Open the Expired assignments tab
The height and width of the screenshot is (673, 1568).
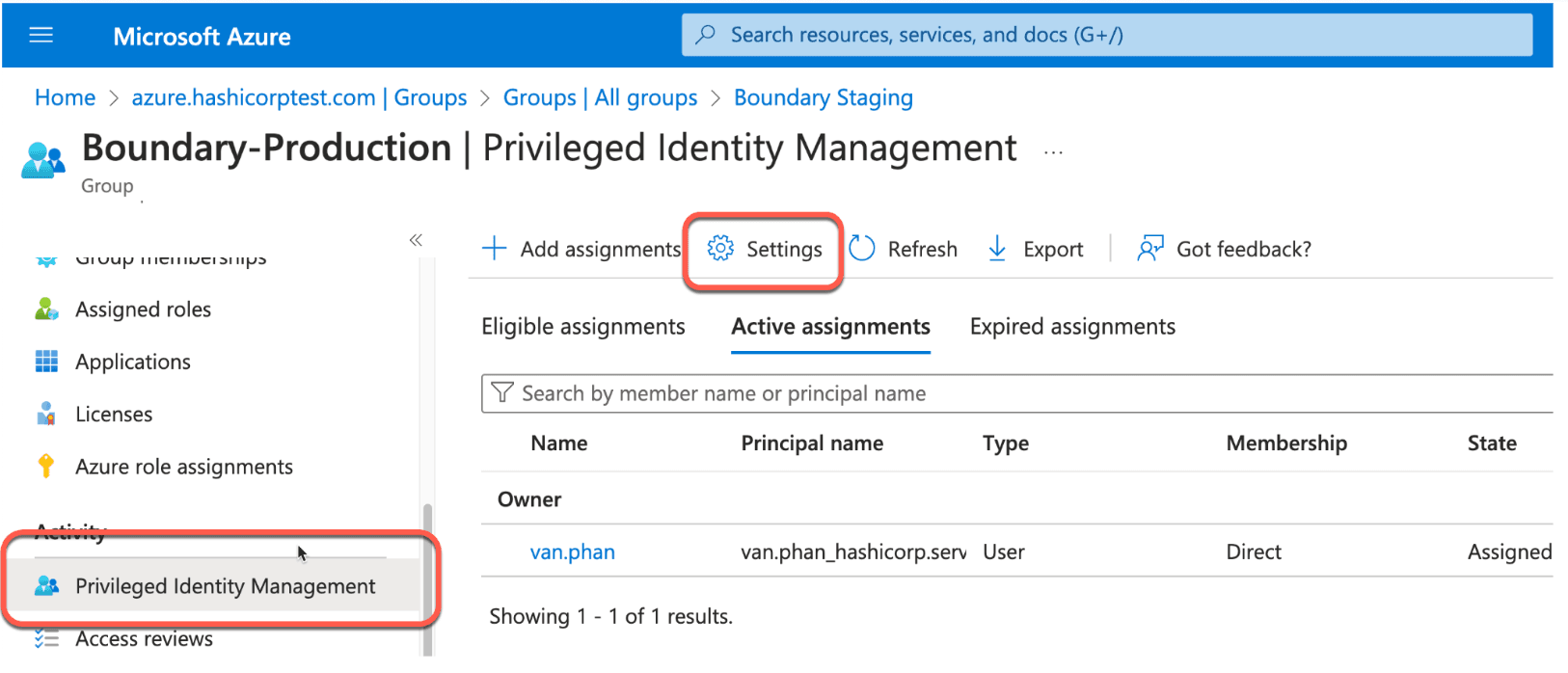pos(1072,327)
